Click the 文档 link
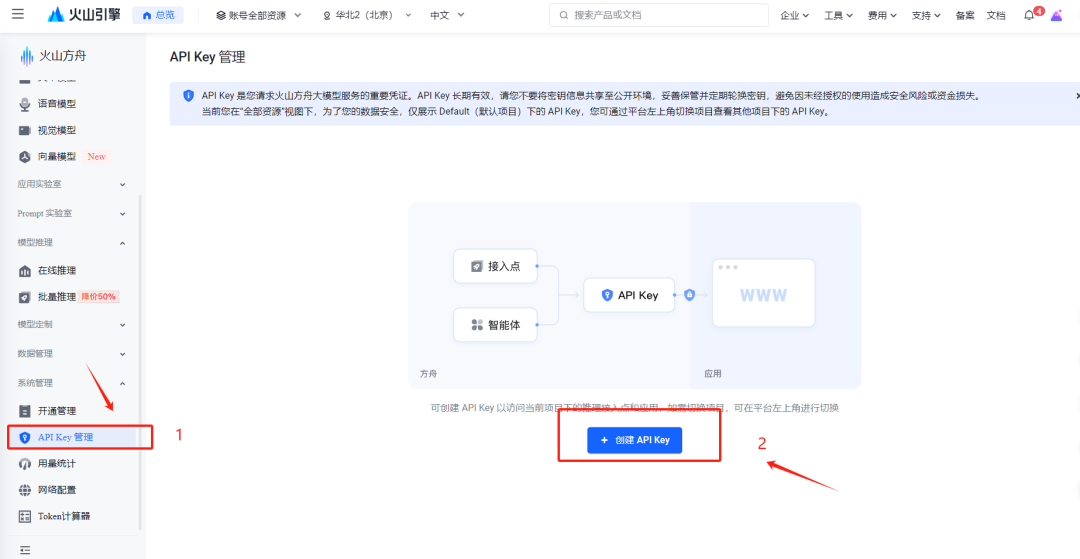1080x559 pixels. [x=995, y=15]
